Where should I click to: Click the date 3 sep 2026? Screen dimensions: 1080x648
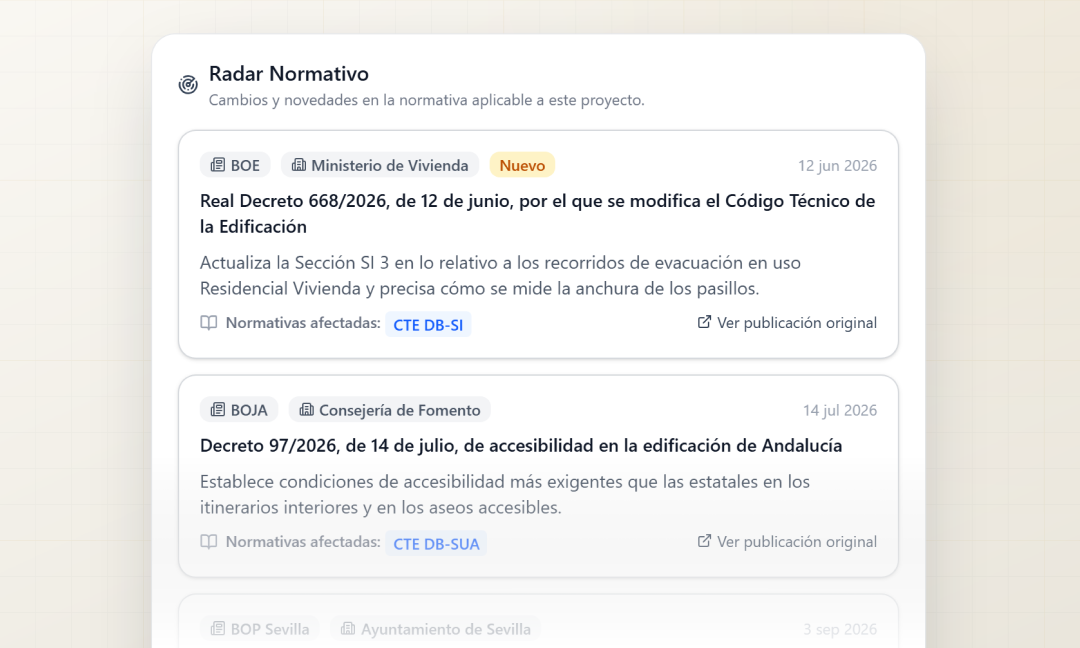click(x=840, y=629)
